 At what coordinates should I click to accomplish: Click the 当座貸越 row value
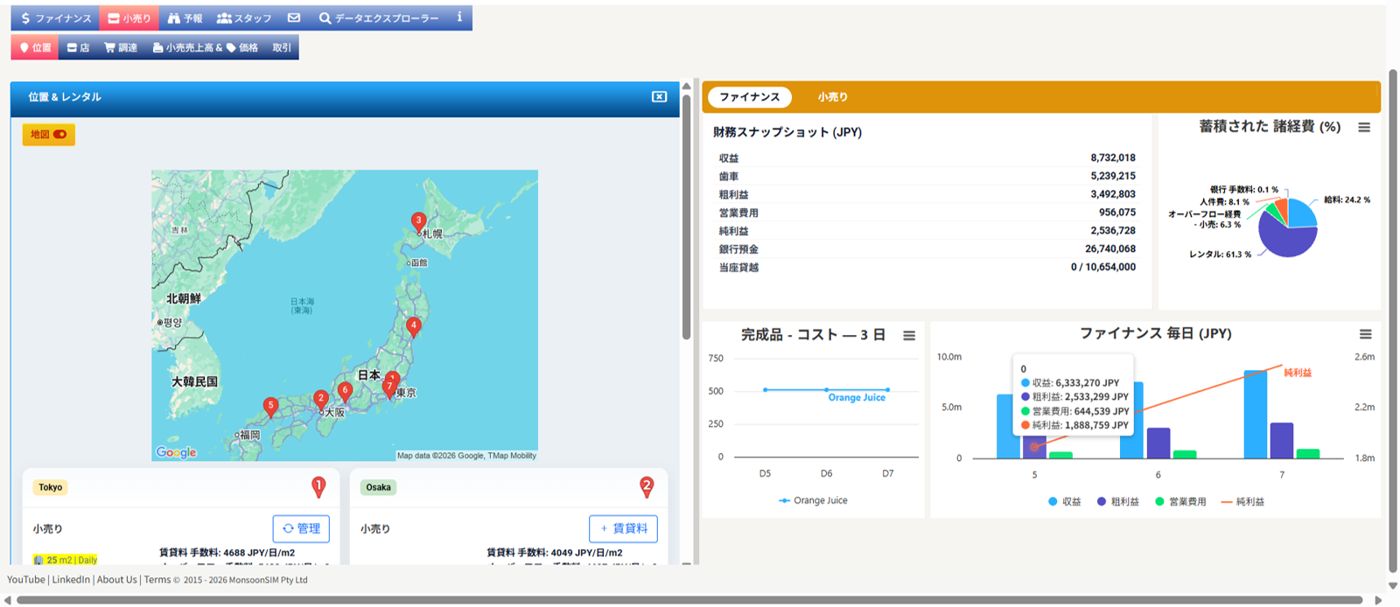tap(1103, 267)
